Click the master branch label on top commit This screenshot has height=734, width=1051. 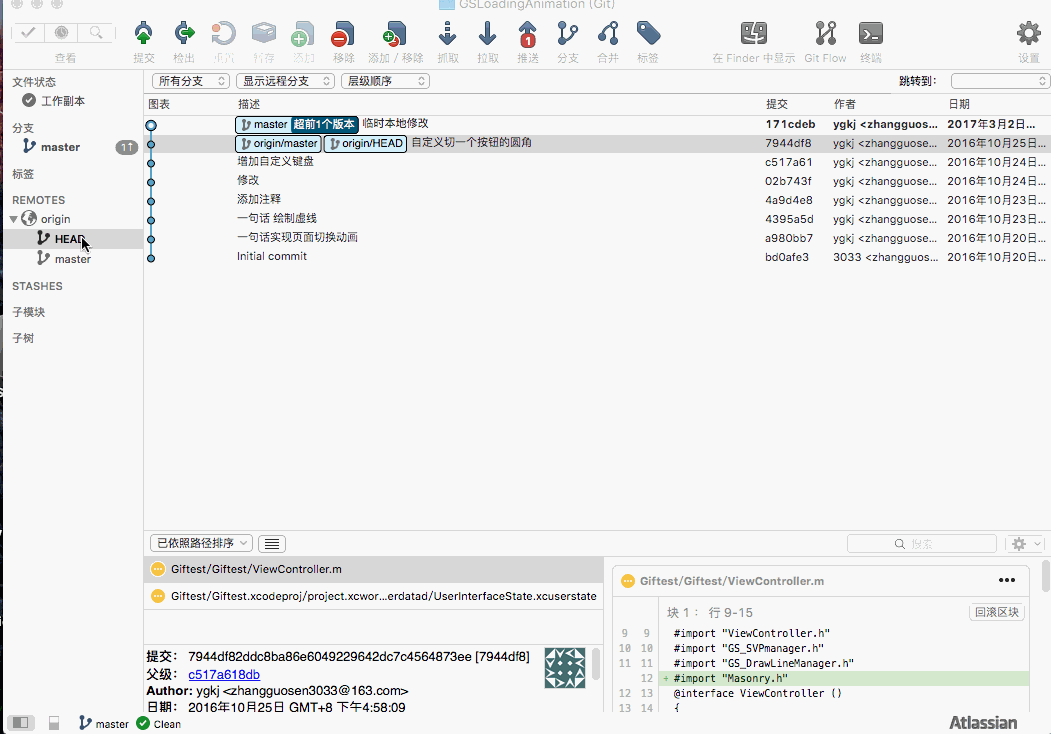263,124
